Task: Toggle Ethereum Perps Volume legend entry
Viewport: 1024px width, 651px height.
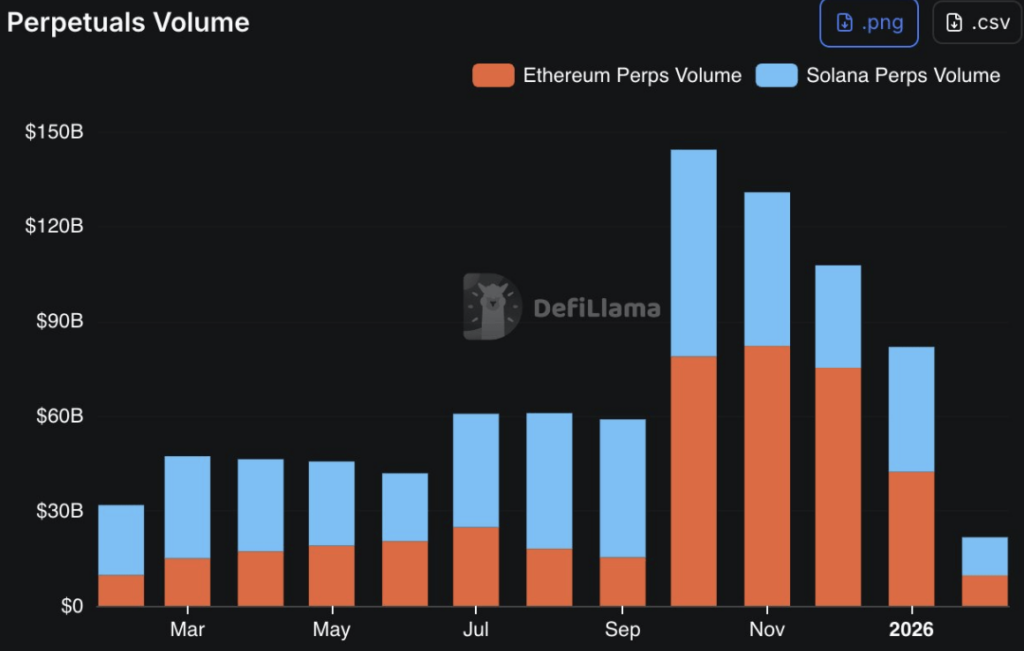Action: (607, 75)
